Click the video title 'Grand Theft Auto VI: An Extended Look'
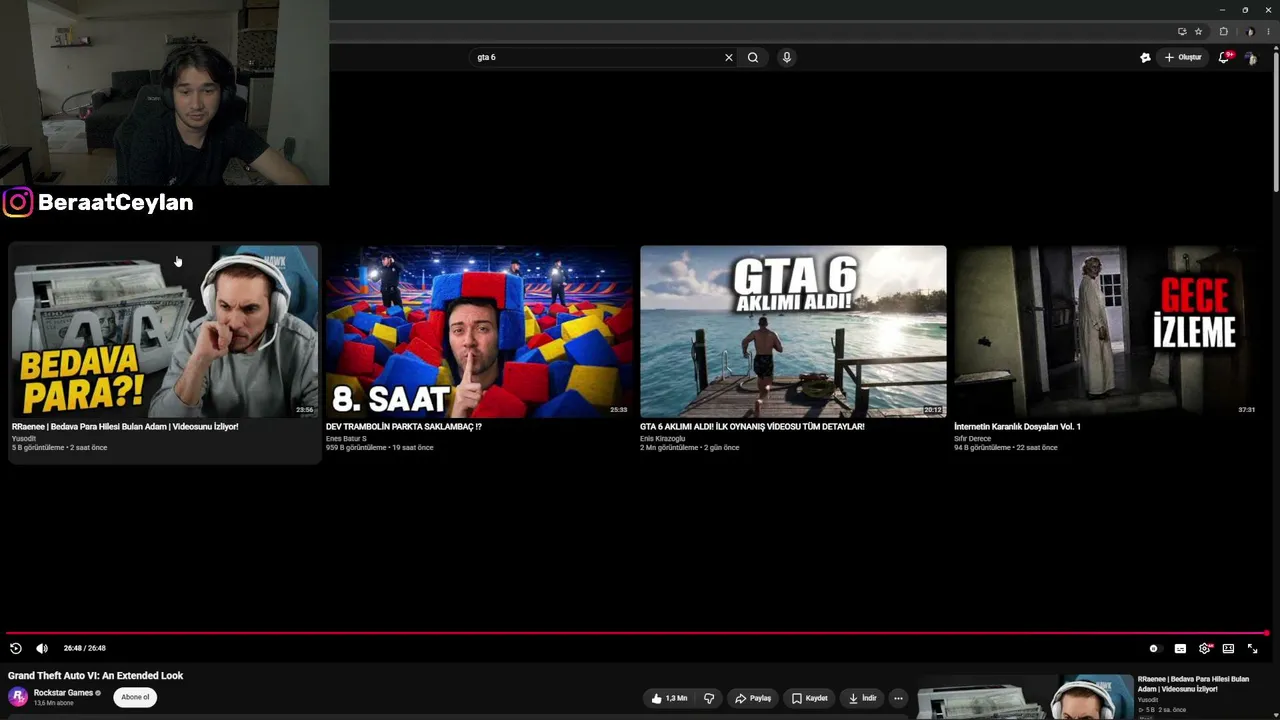Viewport: 1280px width, 720px height. (x=96, y=676)
